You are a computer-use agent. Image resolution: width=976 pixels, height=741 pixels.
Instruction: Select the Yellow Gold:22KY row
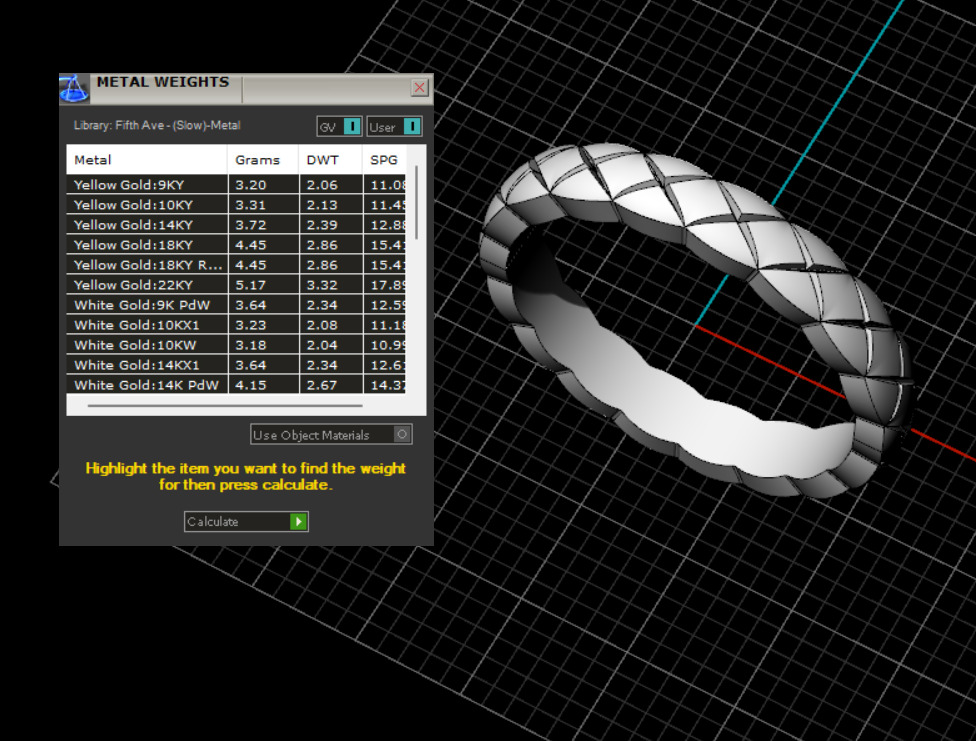point(237,285)
